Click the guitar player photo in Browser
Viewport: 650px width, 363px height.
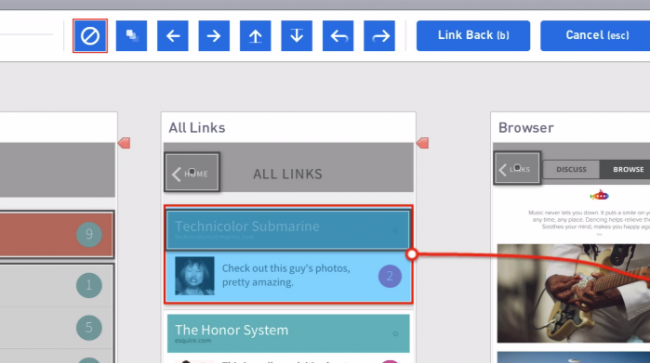[x=574, y=293]
